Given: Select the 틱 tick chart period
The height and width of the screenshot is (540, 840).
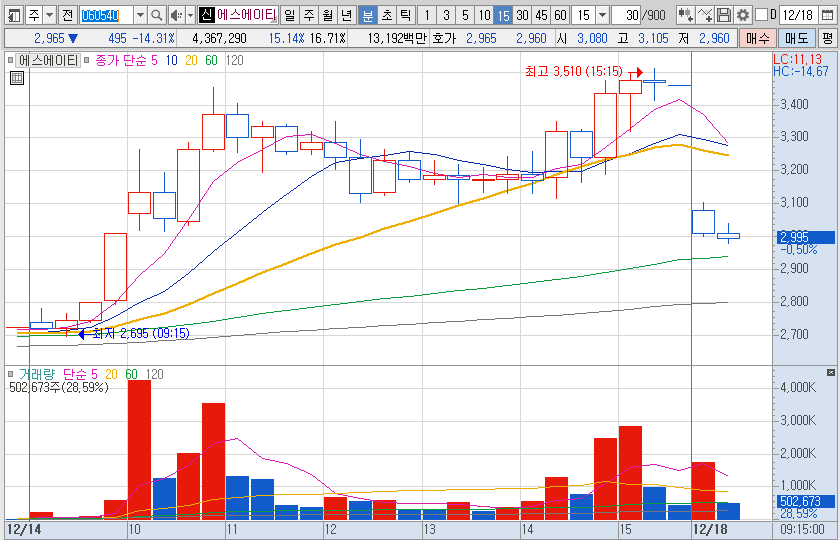Looking at the screenshot, I should tap(406, 15).
